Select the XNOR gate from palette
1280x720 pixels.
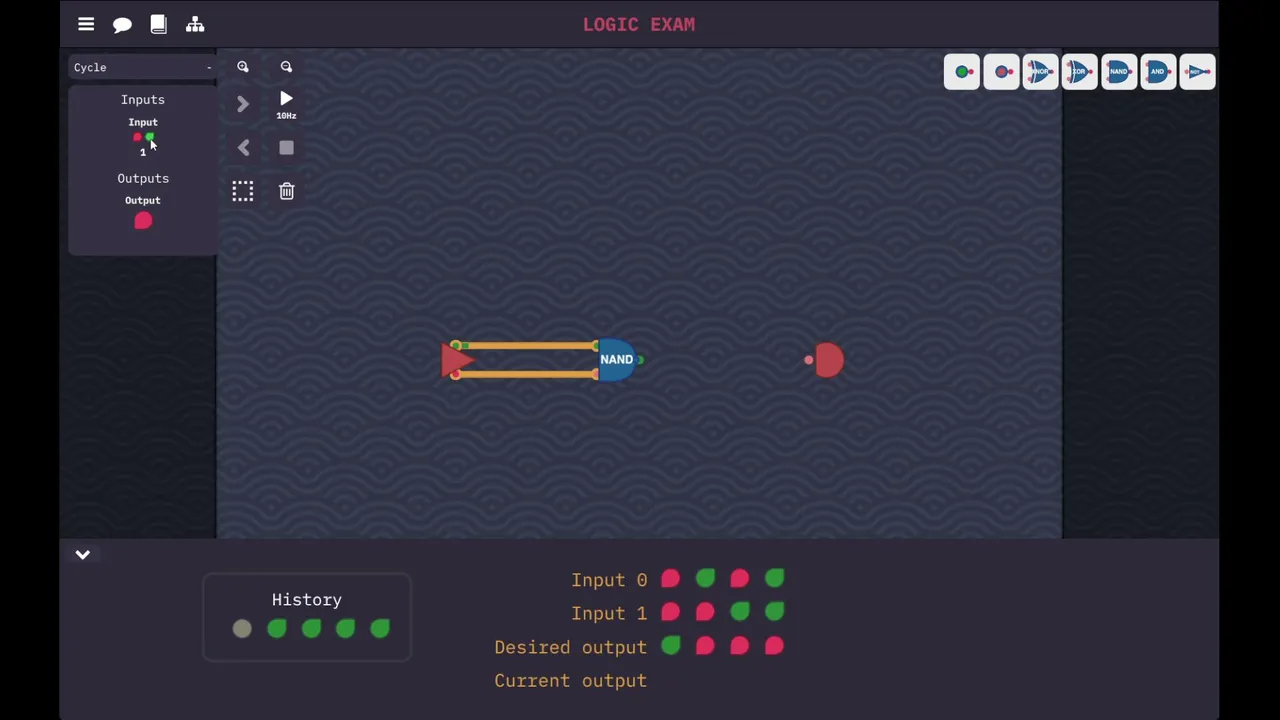pos(1040,71)
